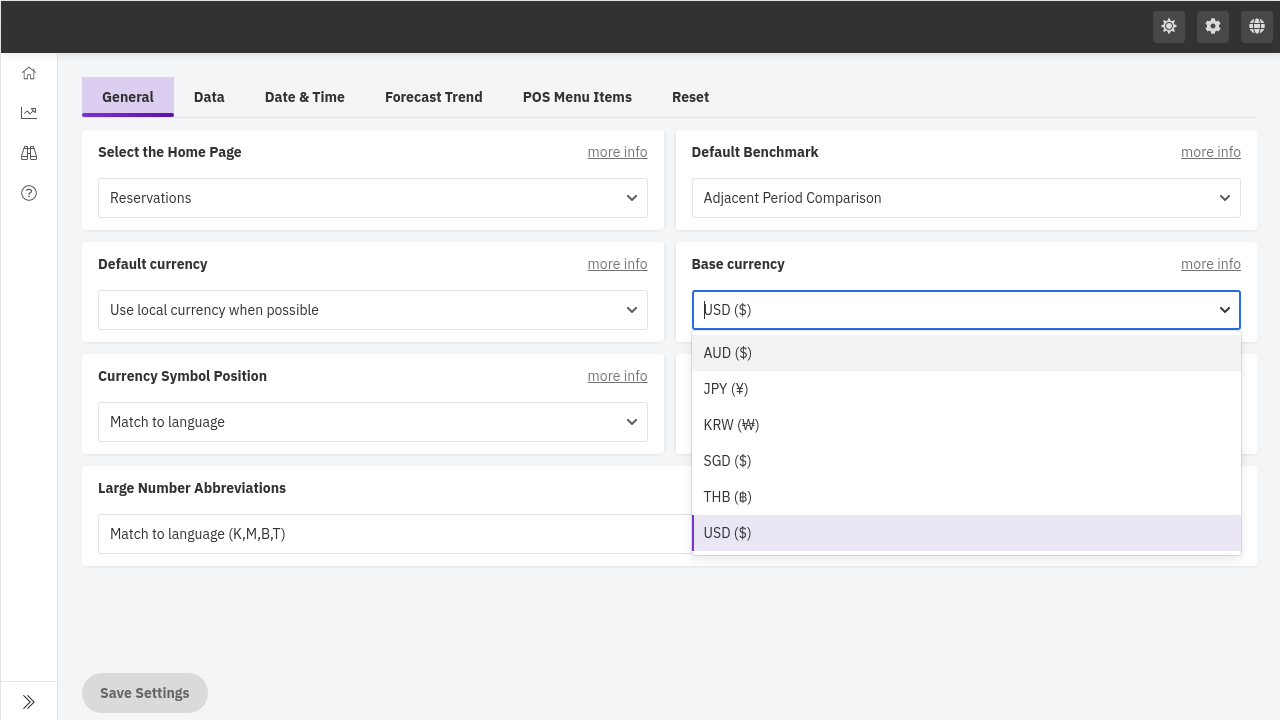Open the help question mark icon

point(29,193)
